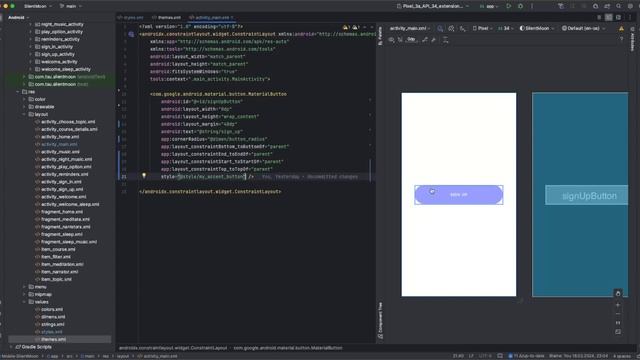Expand the color folder
The image size is (640, 360).
pos(24,99)
